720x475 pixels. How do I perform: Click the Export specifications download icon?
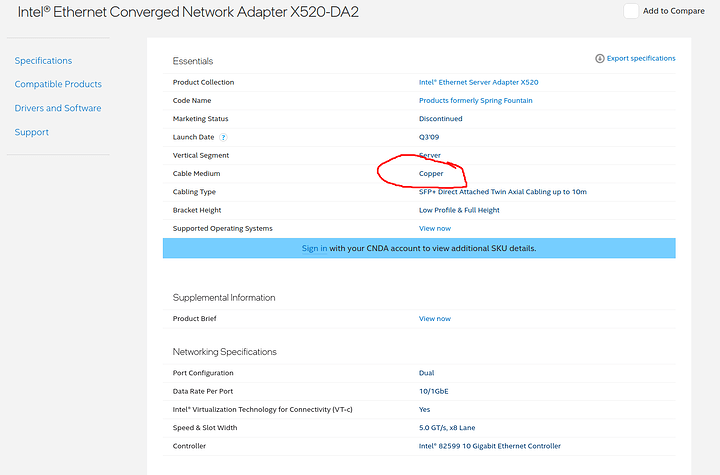click(599, 59)
